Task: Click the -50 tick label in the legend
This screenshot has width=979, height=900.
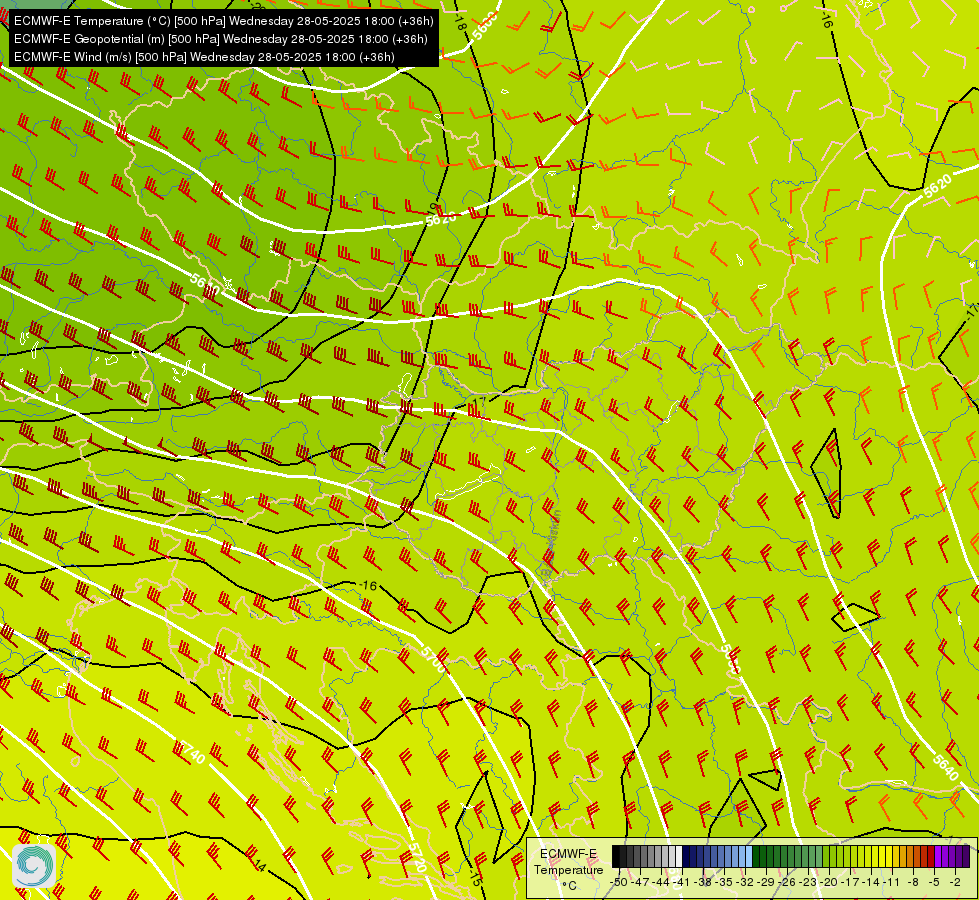Action: point(619,882)
